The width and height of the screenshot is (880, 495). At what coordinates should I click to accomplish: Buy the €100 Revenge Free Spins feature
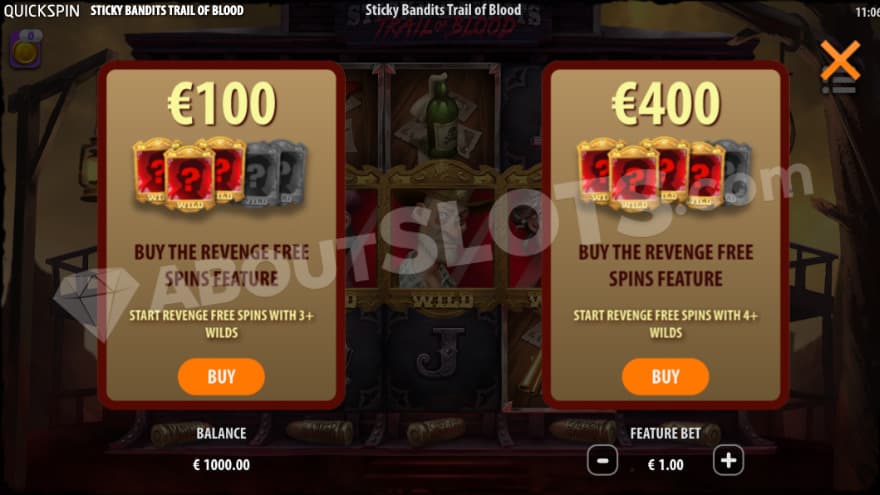pyautogui.click(x=221, y=377)
